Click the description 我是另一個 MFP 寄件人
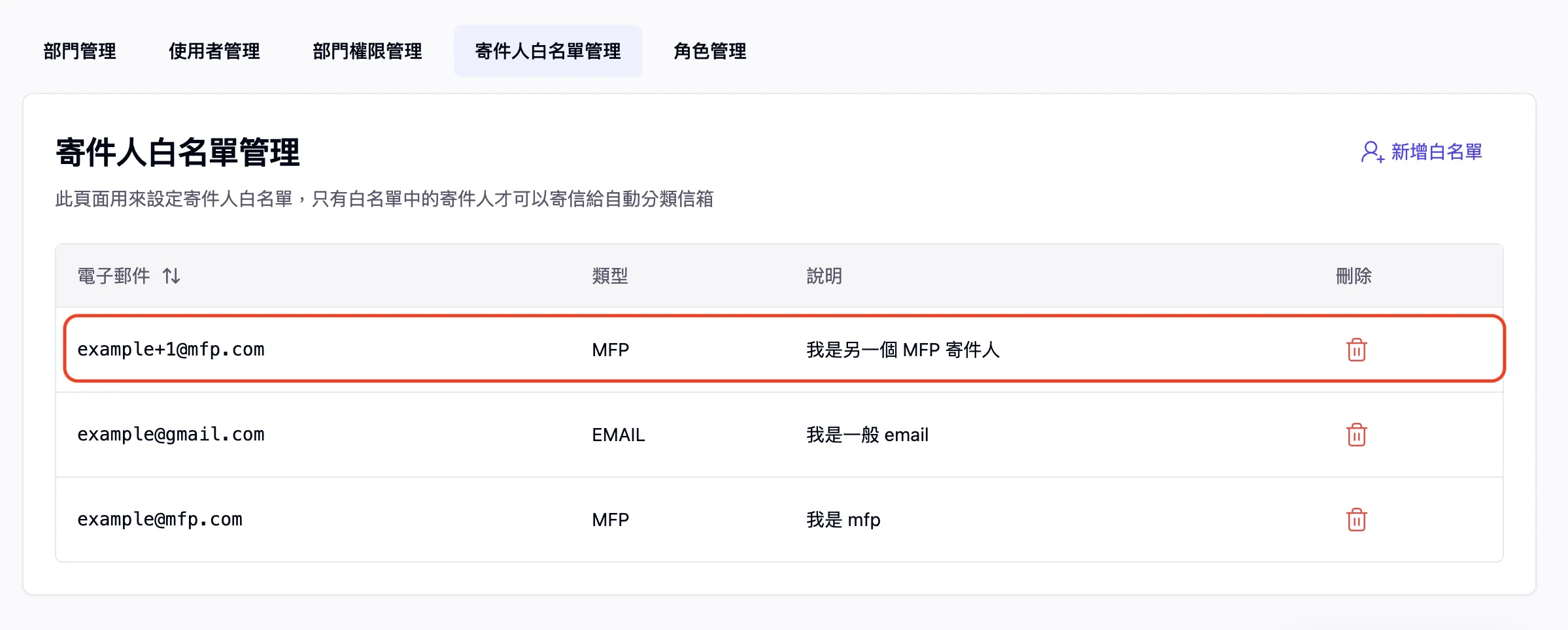1568x630 pixels. tap(902, 350)
